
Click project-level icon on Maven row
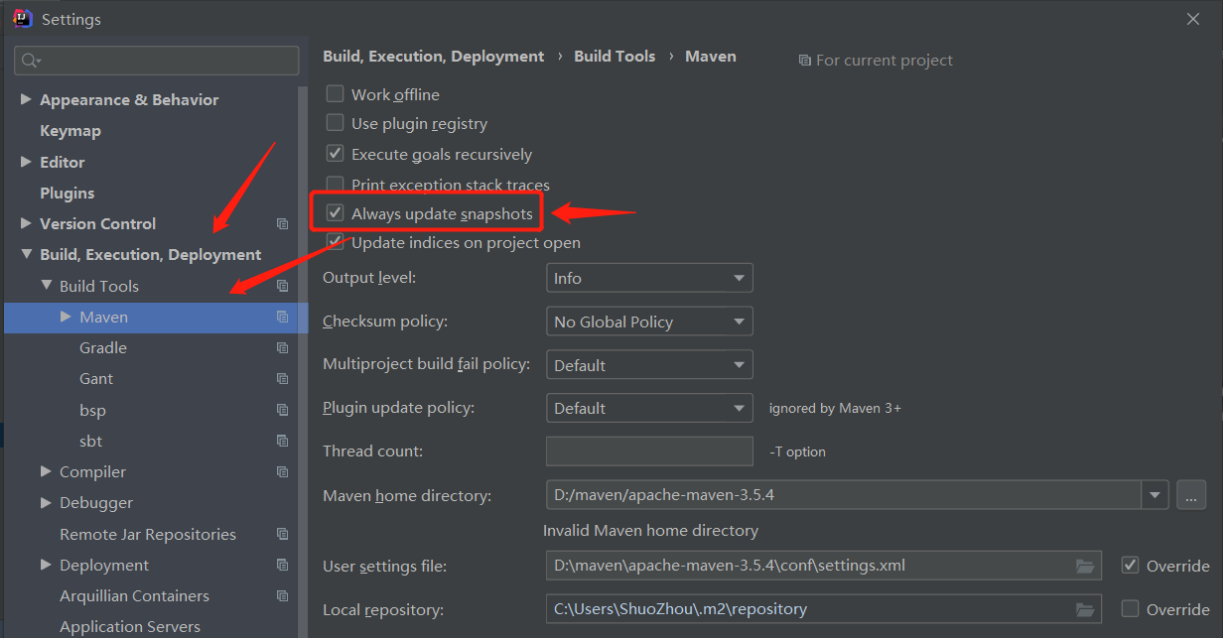tap(282, 317)
